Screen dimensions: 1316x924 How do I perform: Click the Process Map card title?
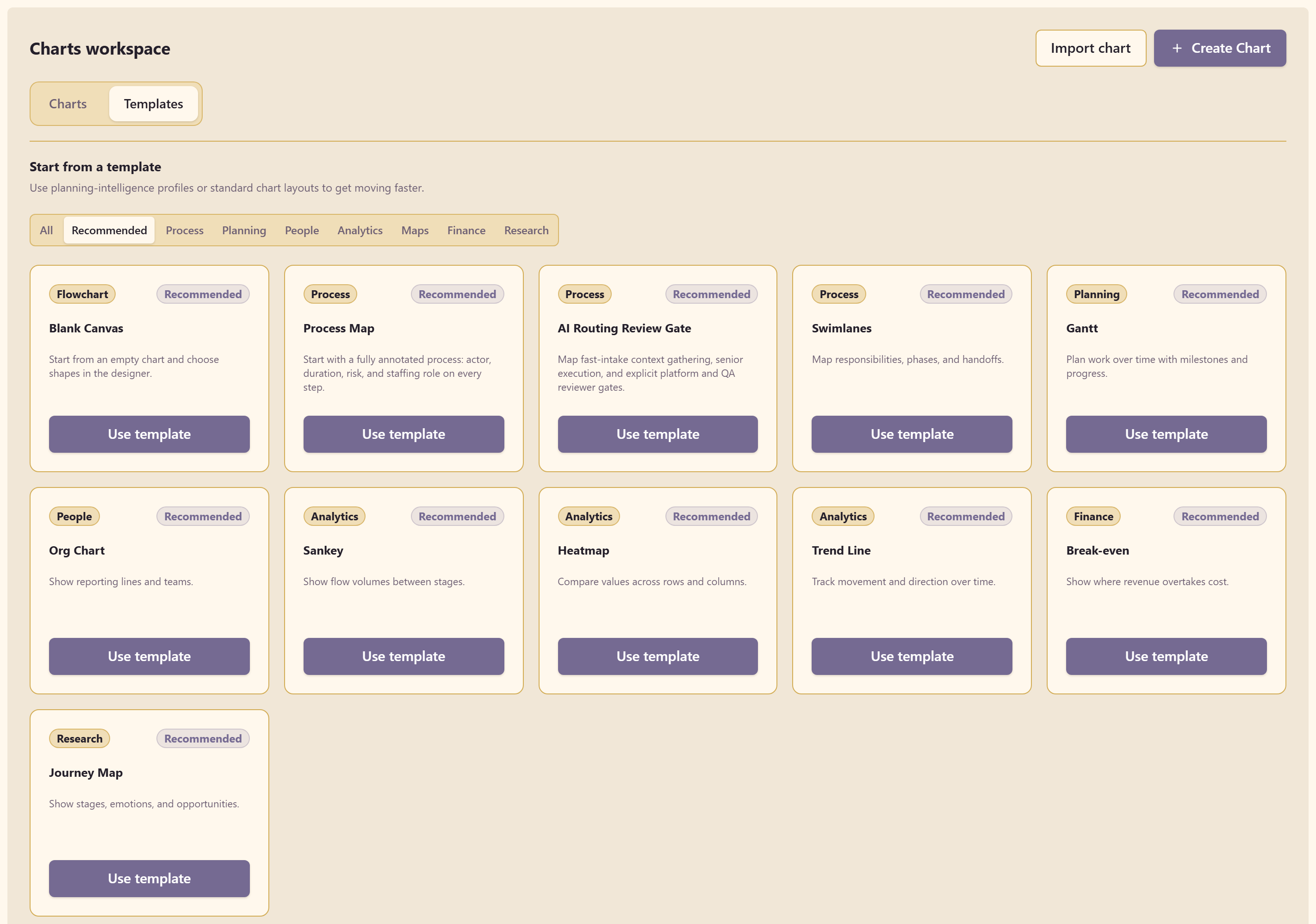tap(338, 328)
